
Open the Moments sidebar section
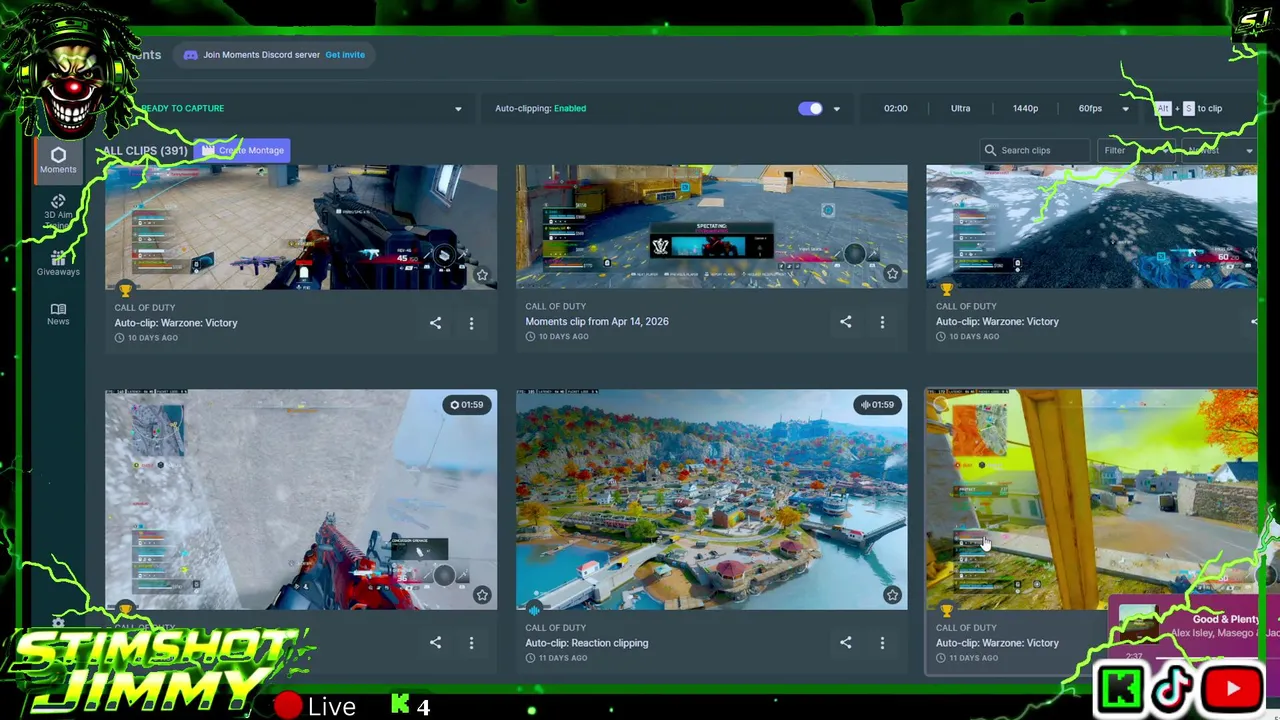click(58, 160)
